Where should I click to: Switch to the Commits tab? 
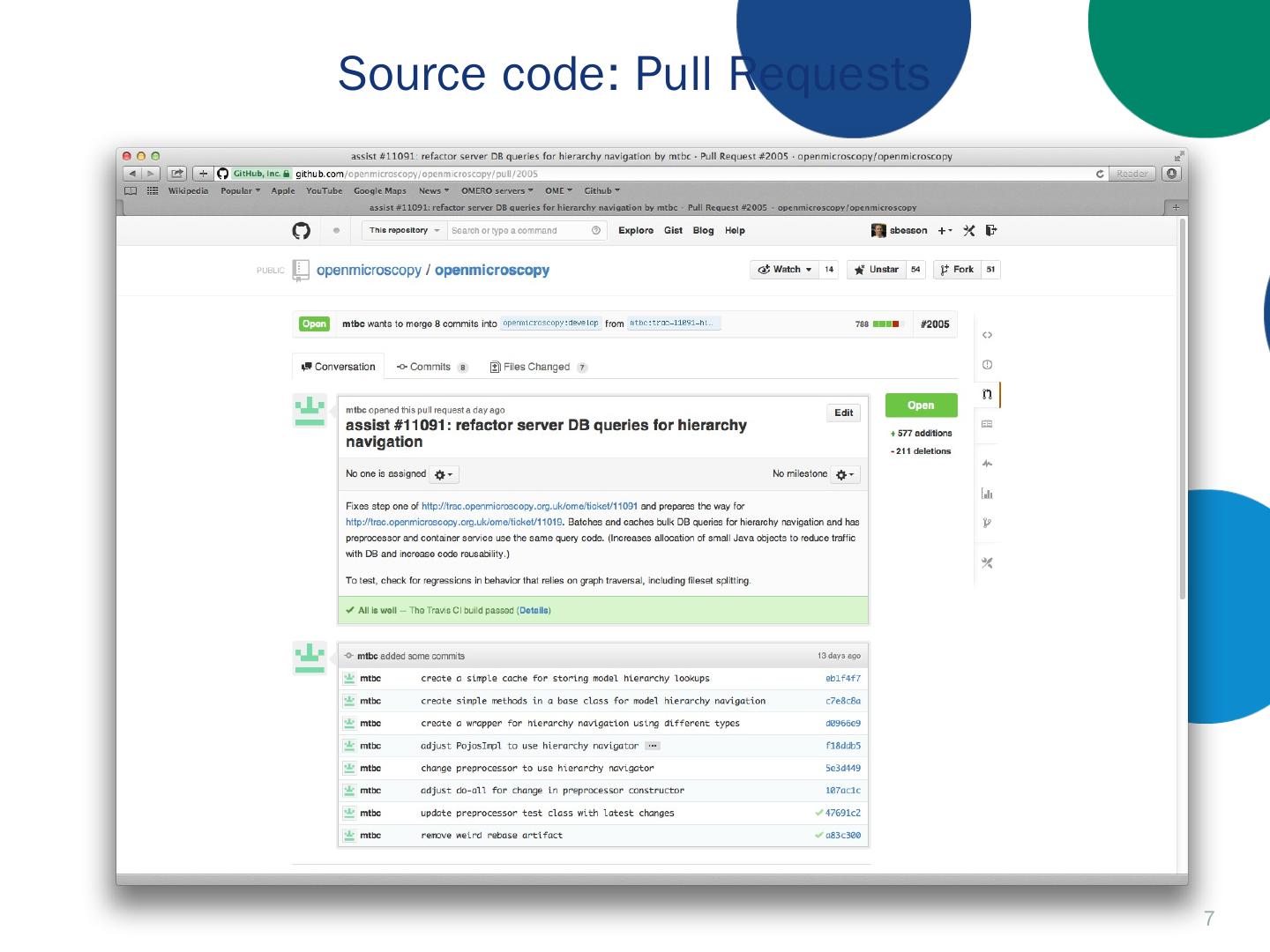pos(430,368)
